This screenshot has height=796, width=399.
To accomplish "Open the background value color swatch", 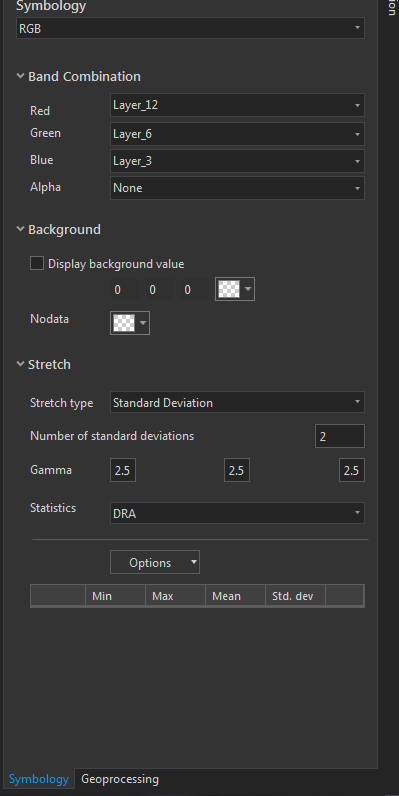I will 235,289.
